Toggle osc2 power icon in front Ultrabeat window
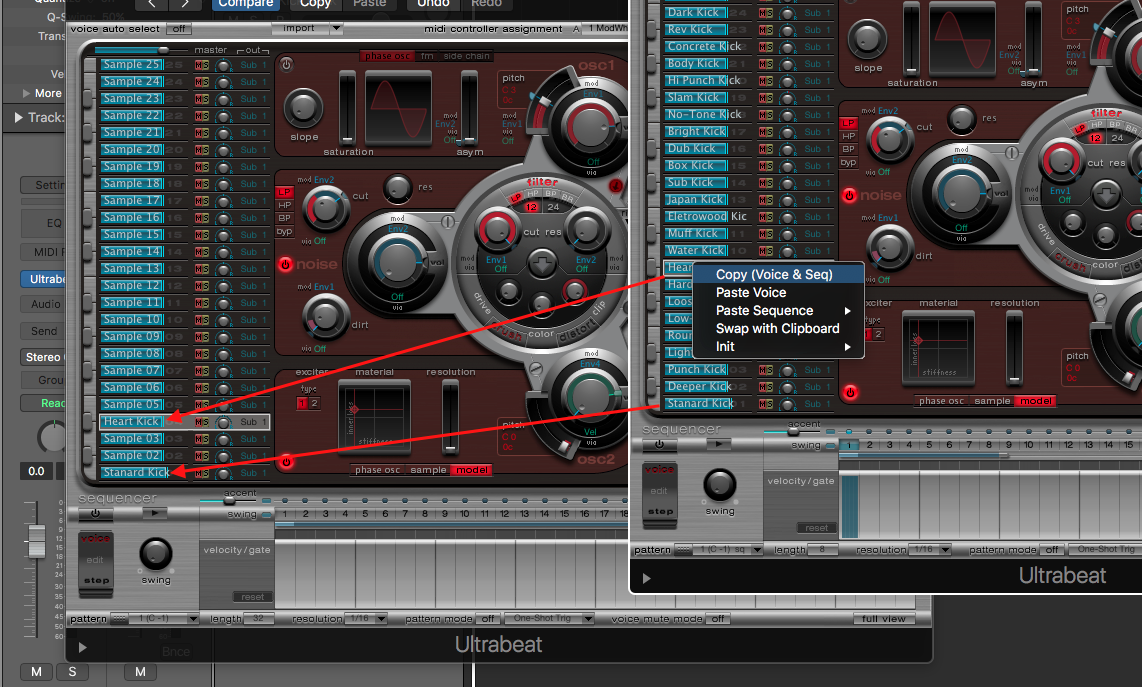 tap(850, 392)
